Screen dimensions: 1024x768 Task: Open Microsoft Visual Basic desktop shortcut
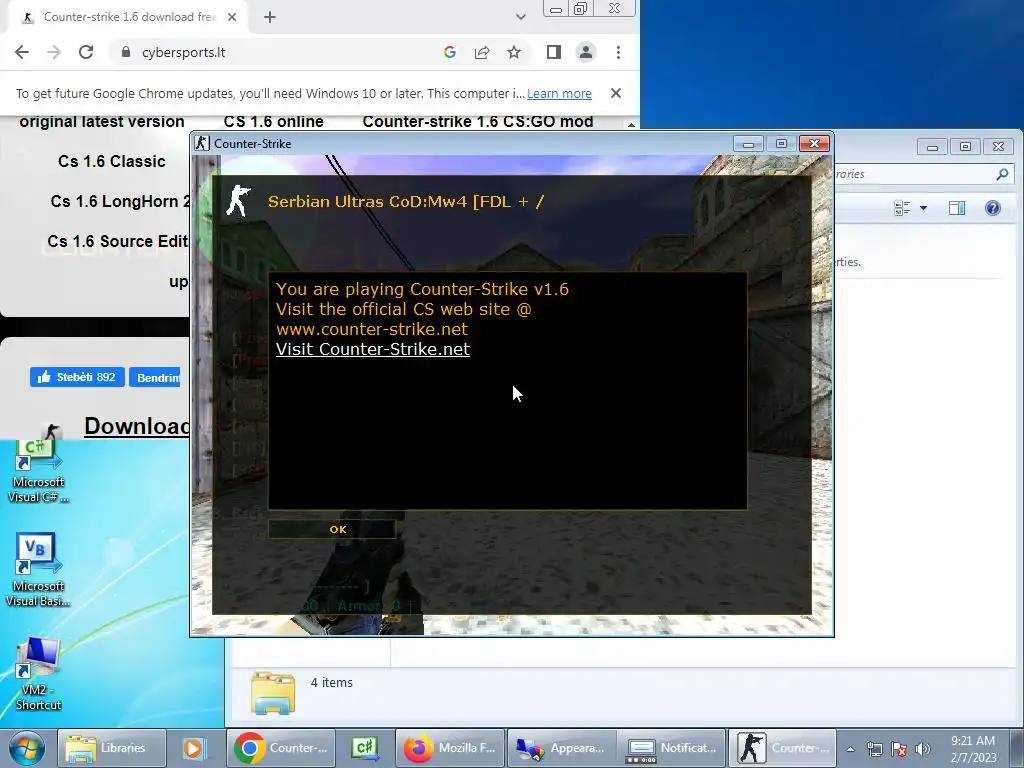click(38, 570)
